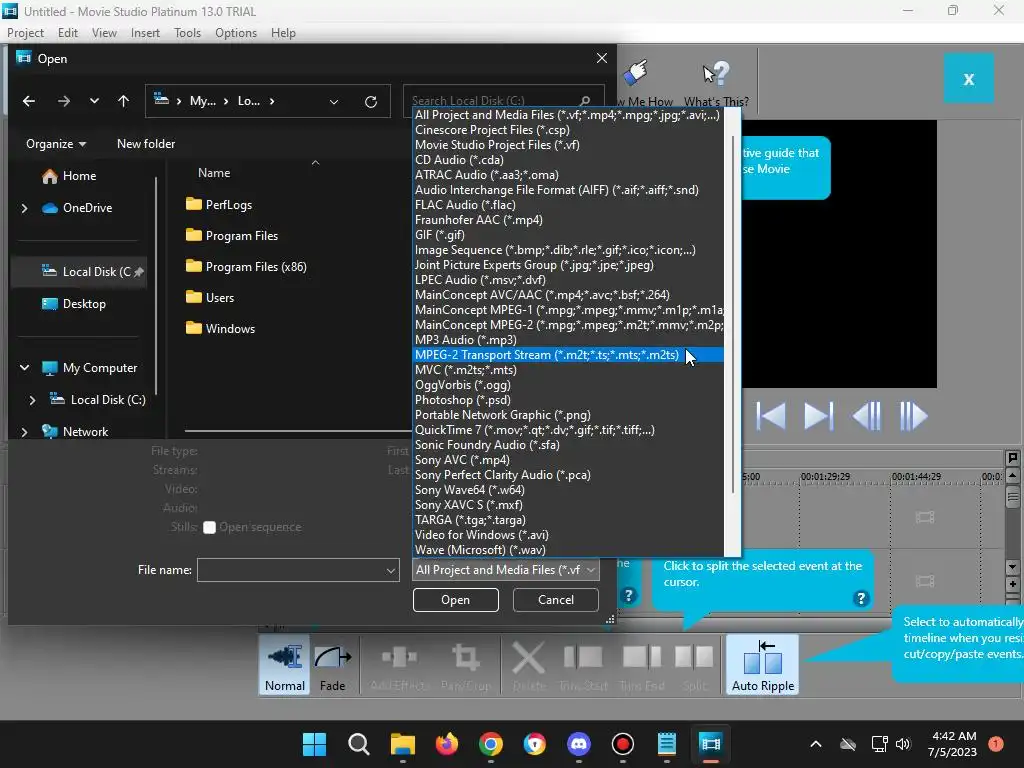Open the Insert menu
This screenshot has height=768, width=1024.
click(145, 33)
